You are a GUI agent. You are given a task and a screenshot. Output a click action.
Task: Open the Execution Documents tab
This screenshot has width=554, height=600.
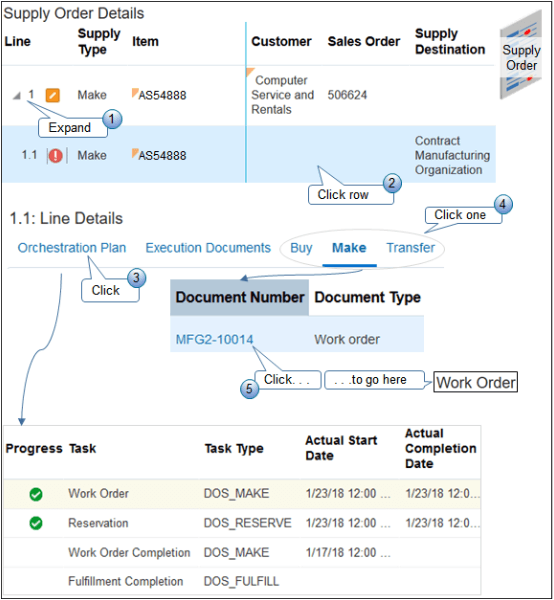click(x=208, y=248)
